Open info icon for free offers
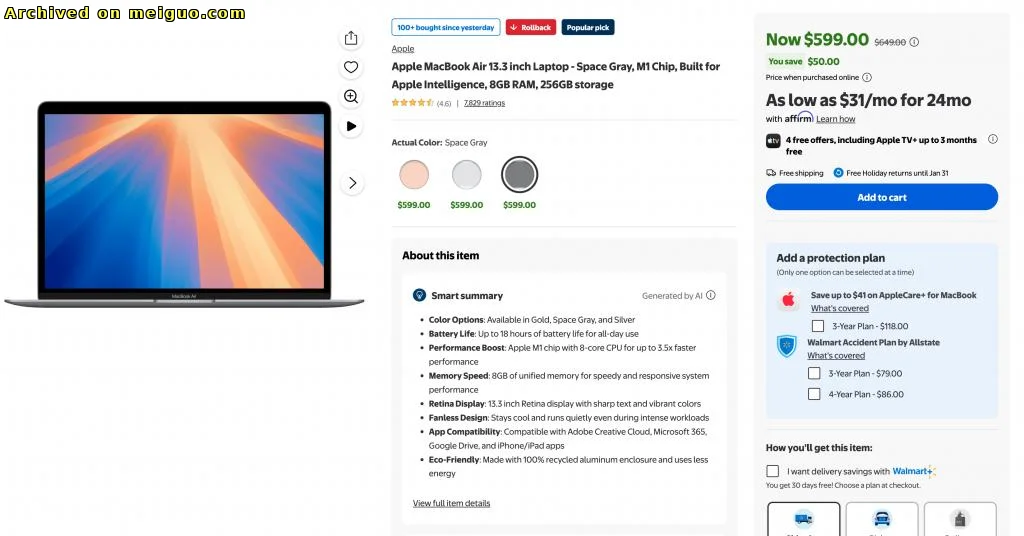 993,140
